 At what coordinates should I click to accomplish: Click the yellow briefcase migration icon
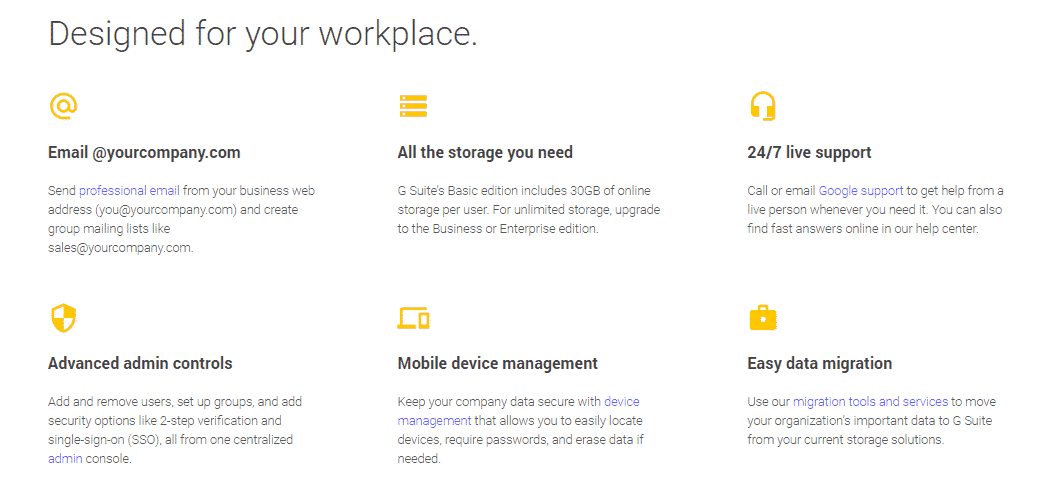[763, 318]
